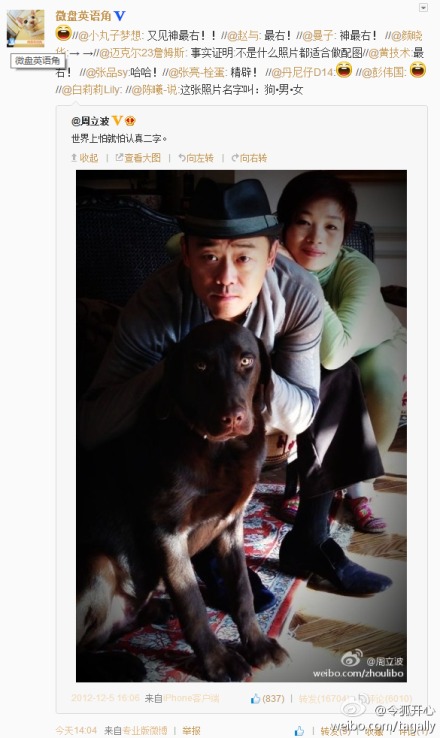Click the 微盘英语角 profile avatar

[25, 28]
